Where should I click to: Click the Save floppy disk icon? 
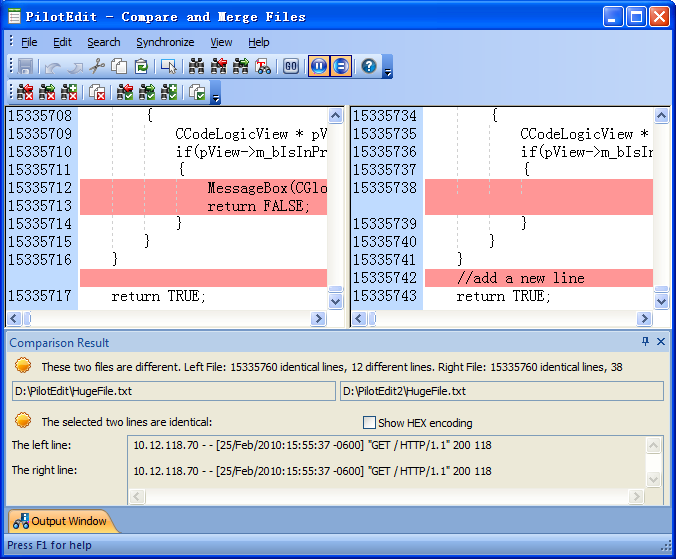(25, 67)
